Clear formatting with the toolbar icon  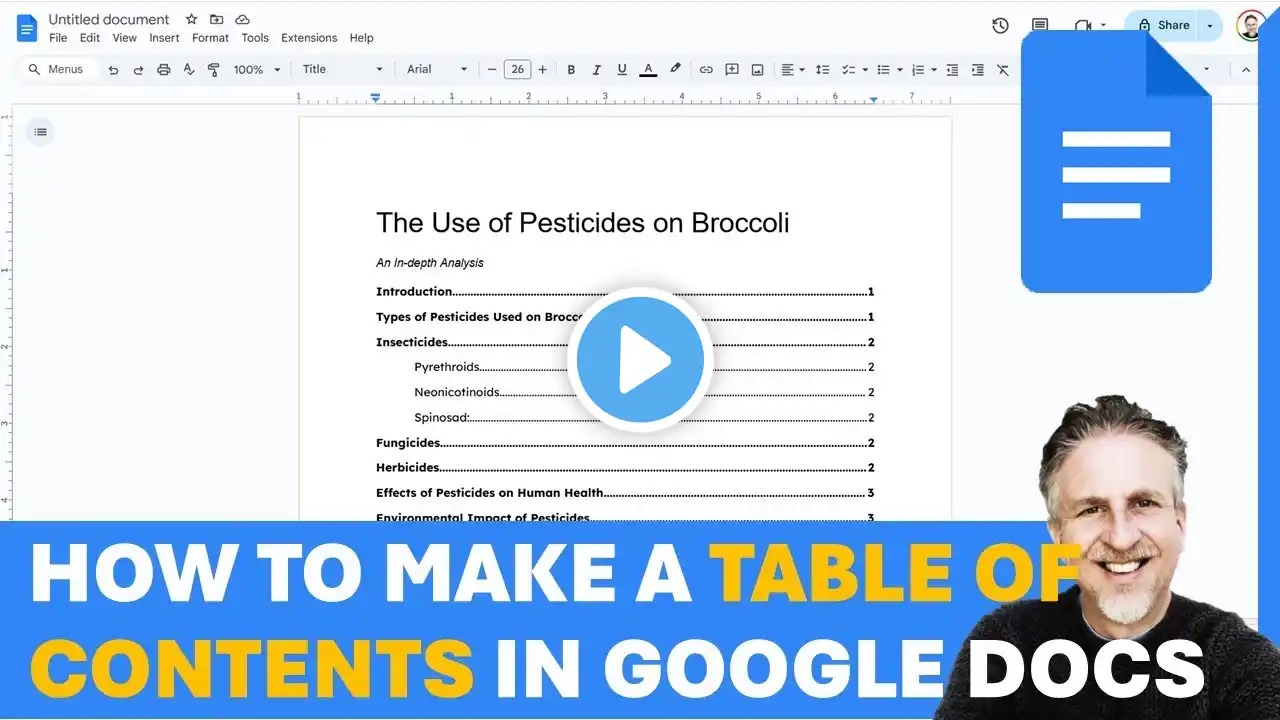click(1003, 70)
